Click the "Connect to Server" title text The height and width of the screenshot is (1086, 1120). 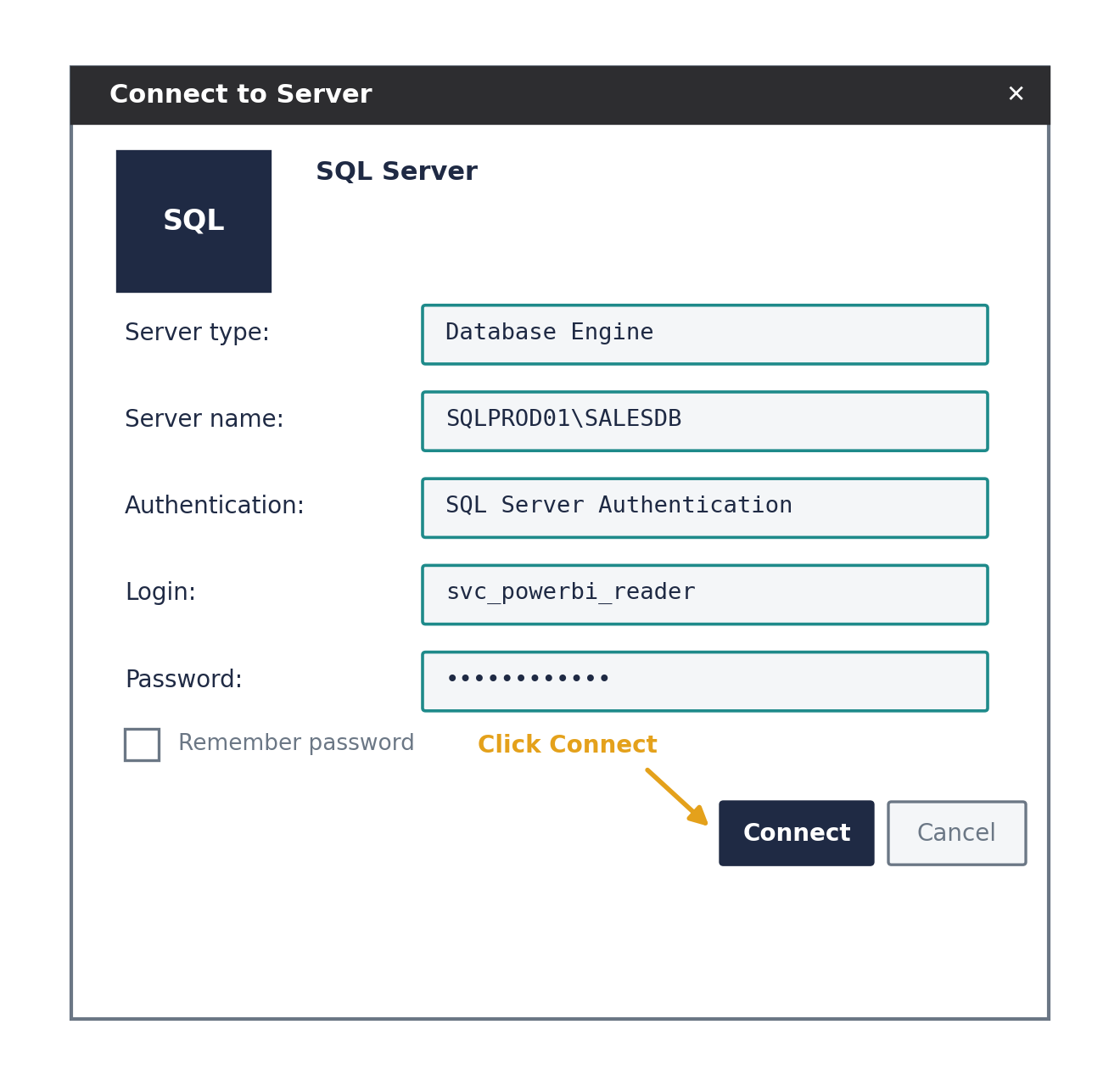point(241,95)
